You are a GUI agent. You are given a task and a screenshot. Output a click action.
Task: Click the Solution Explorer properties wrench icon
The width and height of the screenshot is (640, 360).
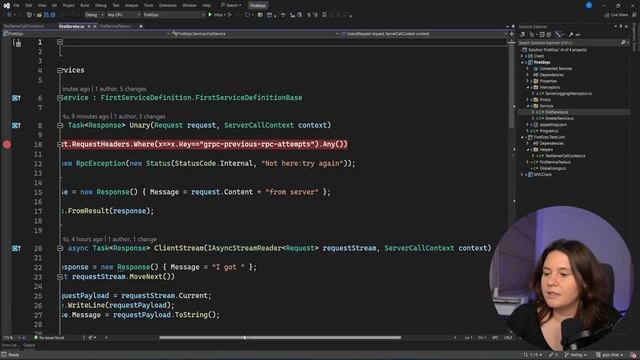[571, 35]
